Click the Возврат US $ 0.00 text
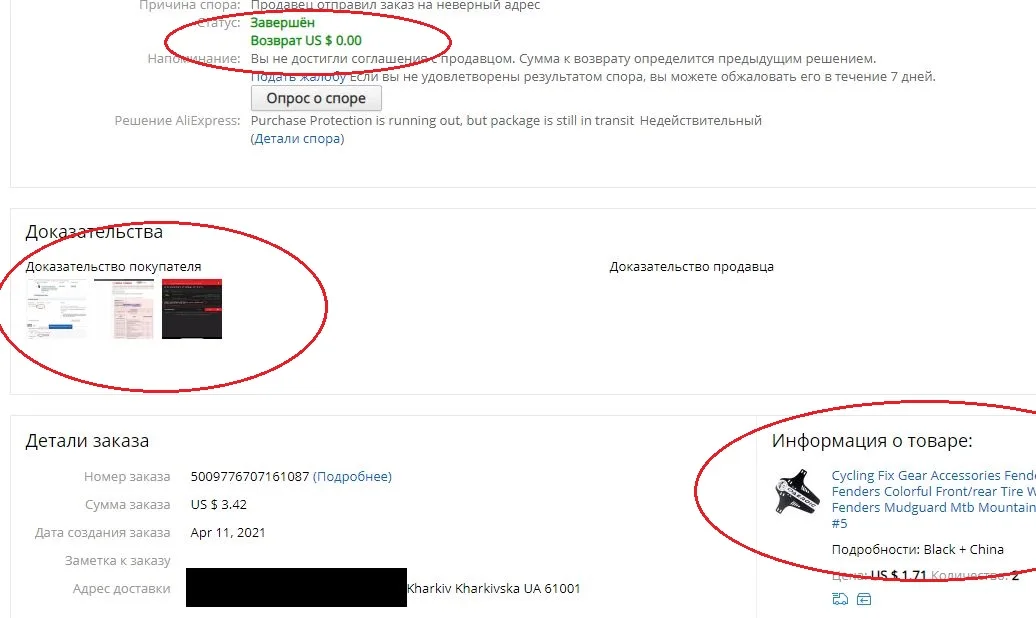This screenshot has width=1036, height=618. coord(306,41)
